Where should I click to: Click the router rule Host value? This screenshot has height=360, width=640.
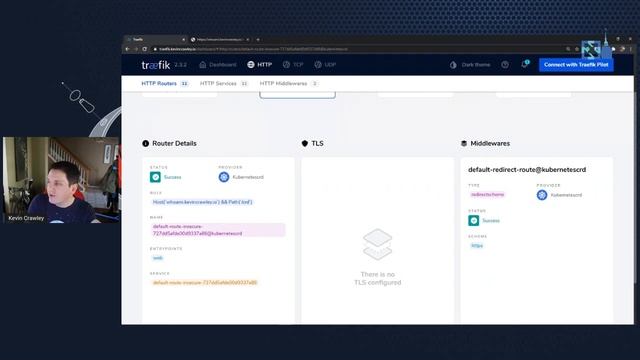(x=202, y=202)
